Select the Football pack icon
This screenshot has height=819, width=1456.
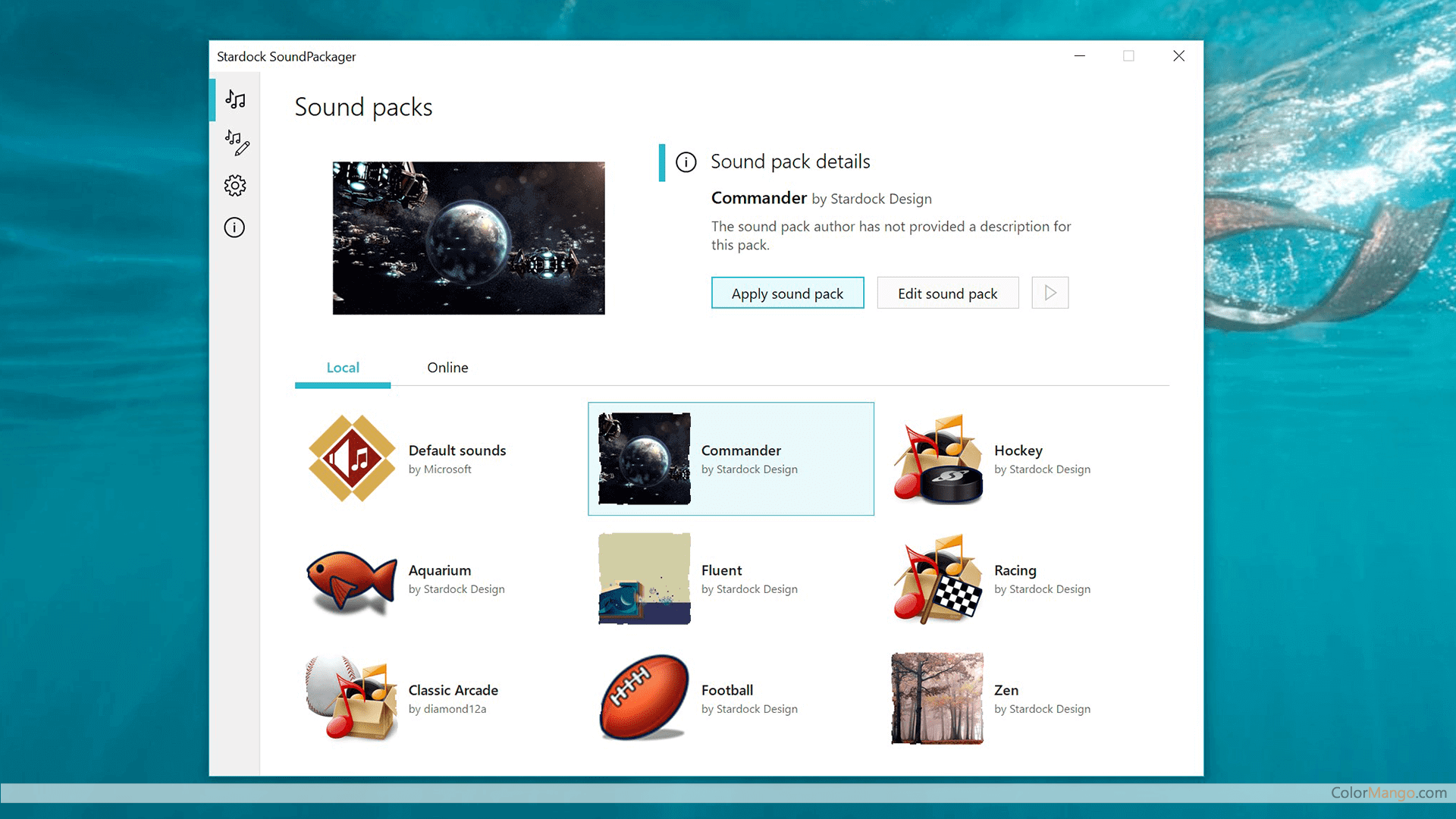point(645,698)
